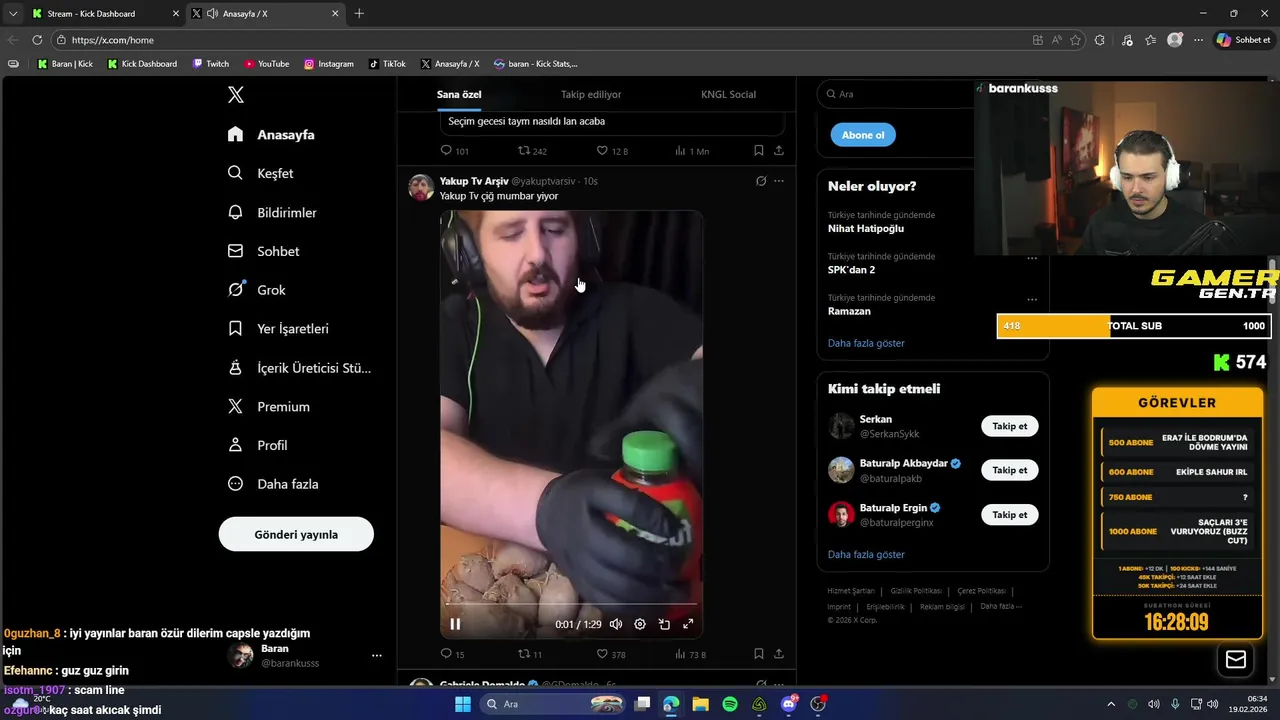Image resolution: width=1280 pixels, height=720 pixels.
Task: Bookmark the Yakup Tv post
Action: 758,654
